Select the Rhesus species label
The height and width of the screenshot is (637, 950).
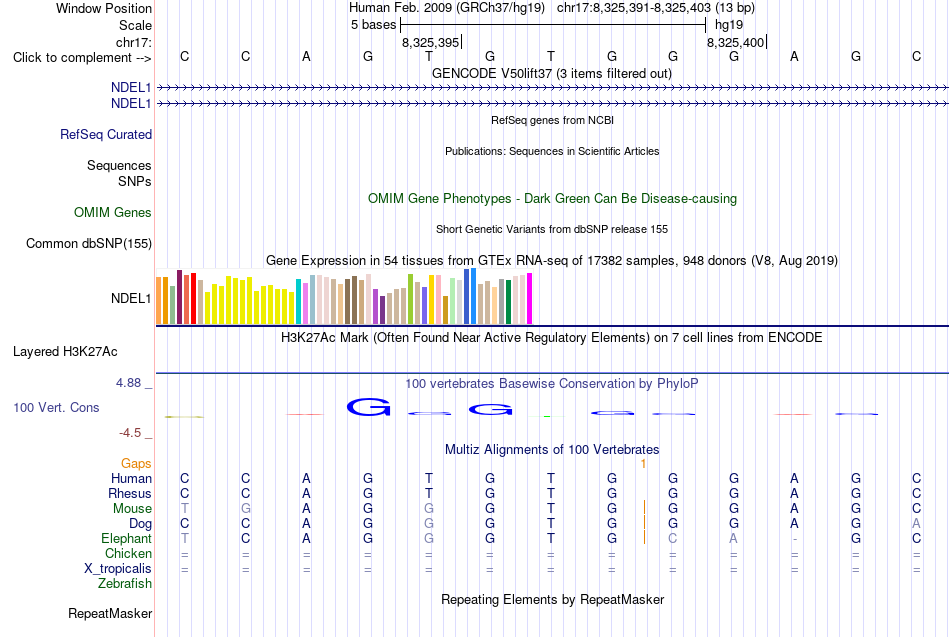point(130,493)
